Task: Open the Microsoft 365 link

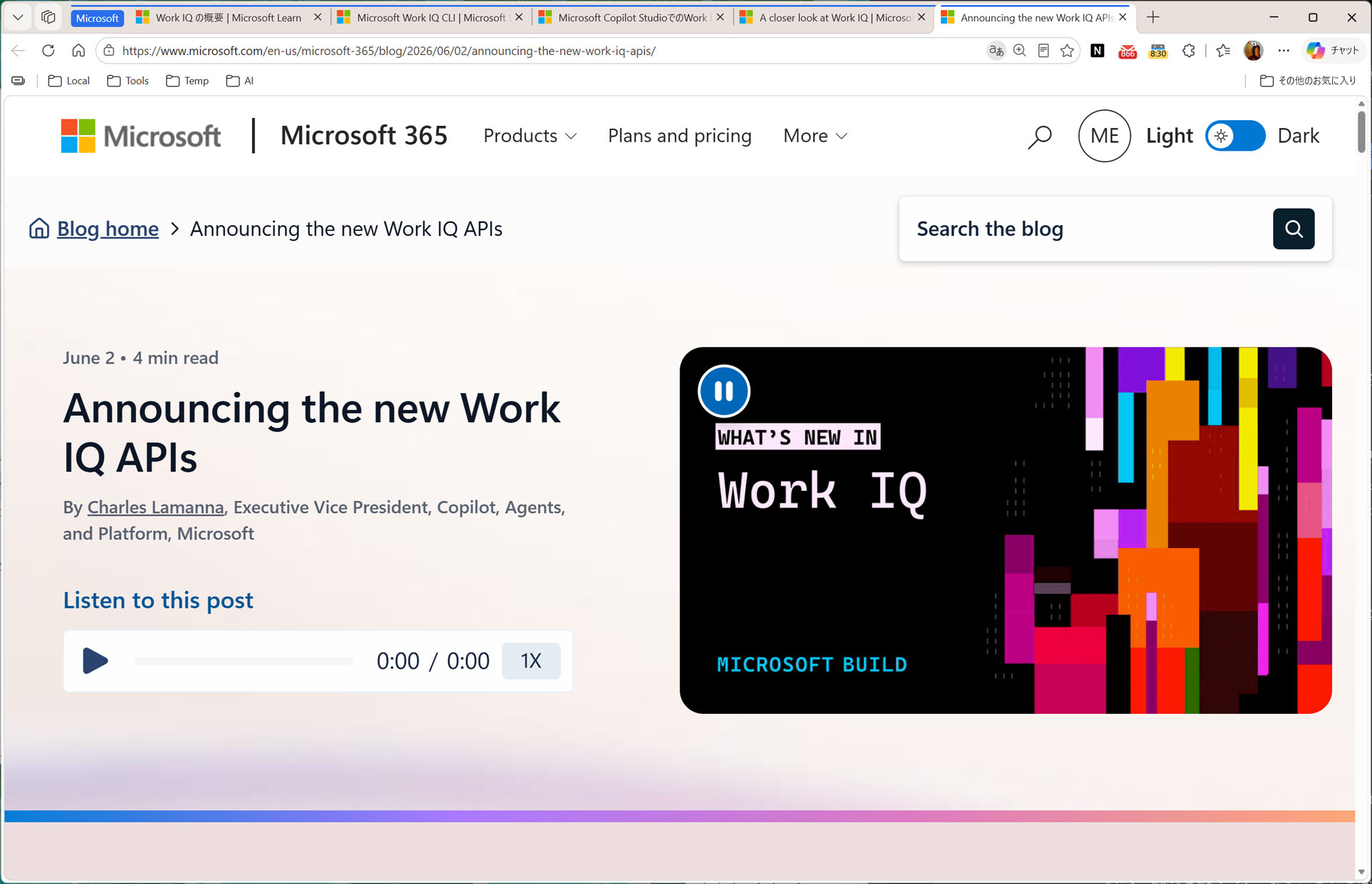Action: (364, 136)
